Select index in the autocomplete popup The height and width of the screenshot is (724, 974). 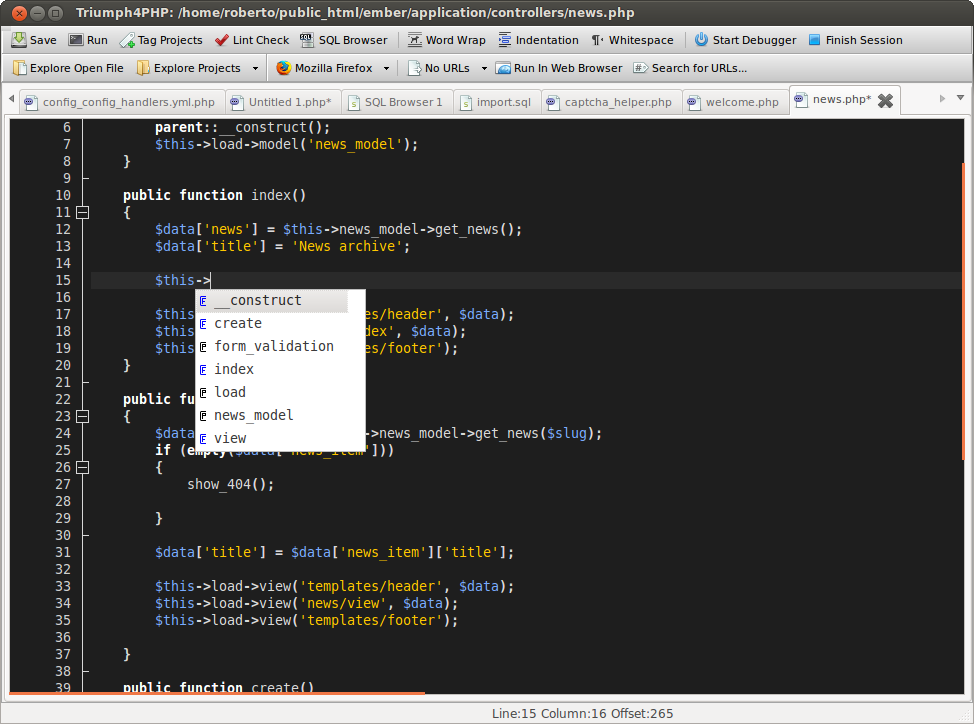tap(273, 369)
